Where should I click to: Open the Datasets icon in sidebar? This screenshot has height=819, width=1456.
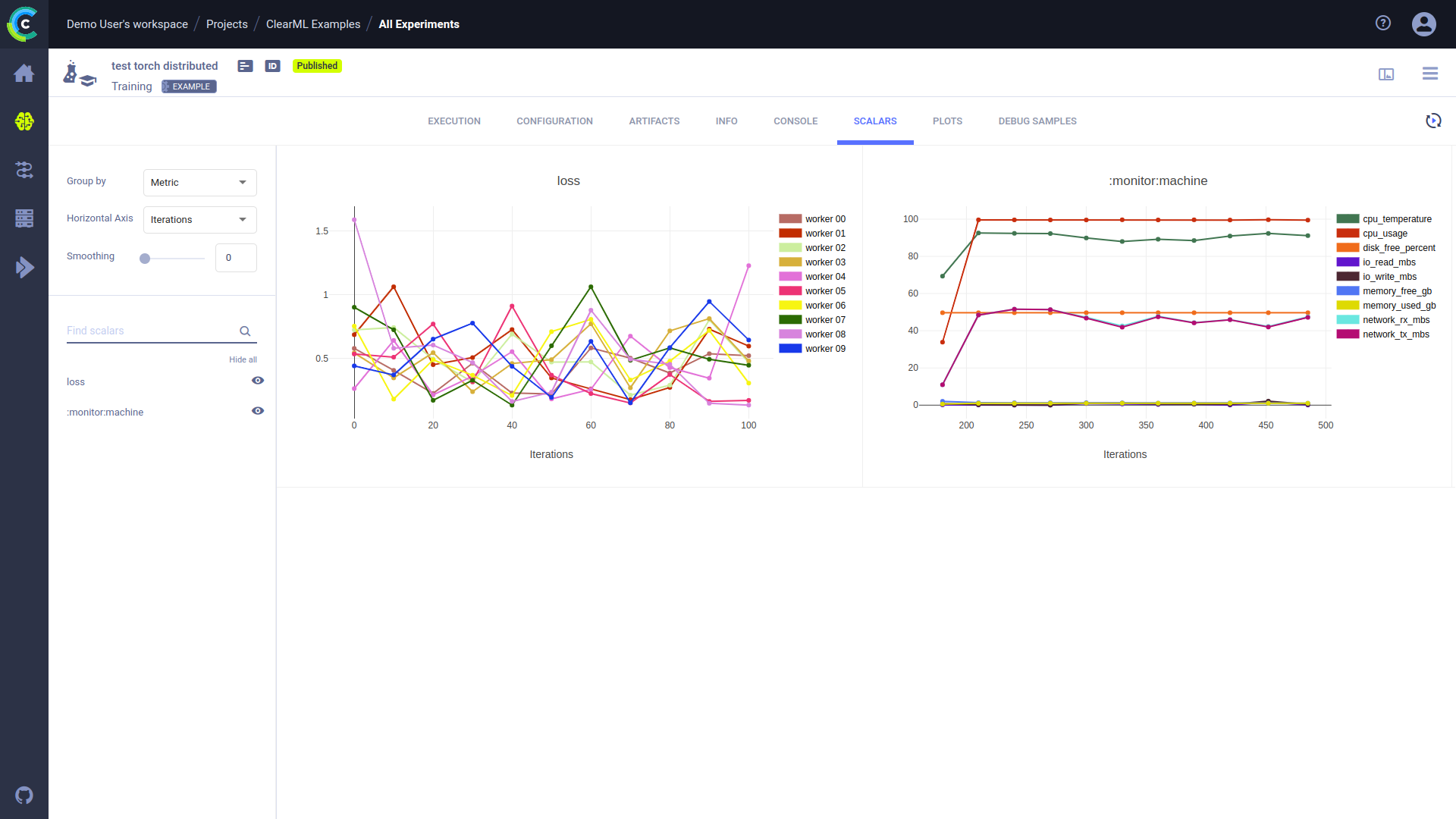[x=24, y=218]
